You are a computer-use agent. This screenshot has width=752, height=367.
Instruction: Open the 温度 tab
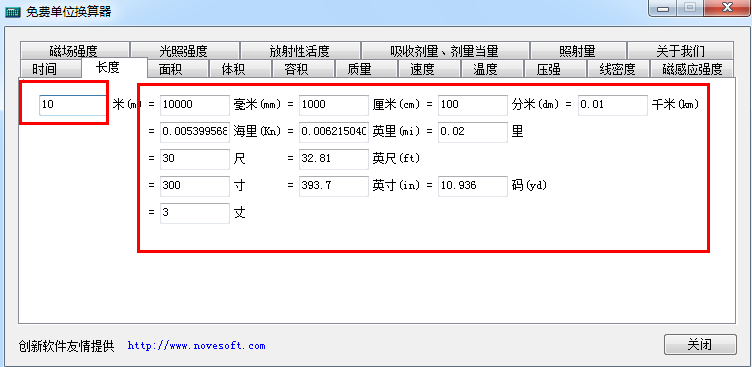click(x=492, y=69)
